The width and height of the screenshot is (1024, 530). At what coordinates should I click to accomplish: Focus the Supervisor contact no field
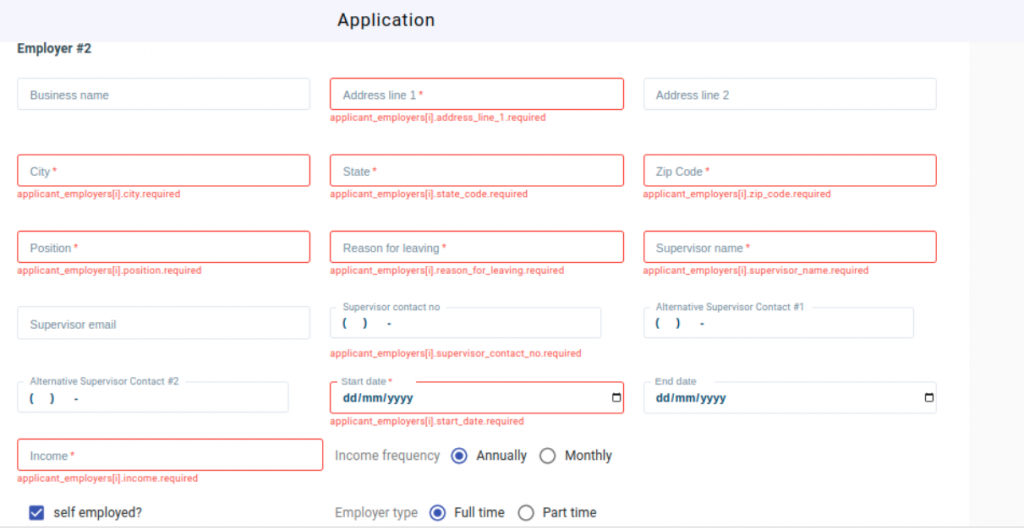[x=465, y=324]
